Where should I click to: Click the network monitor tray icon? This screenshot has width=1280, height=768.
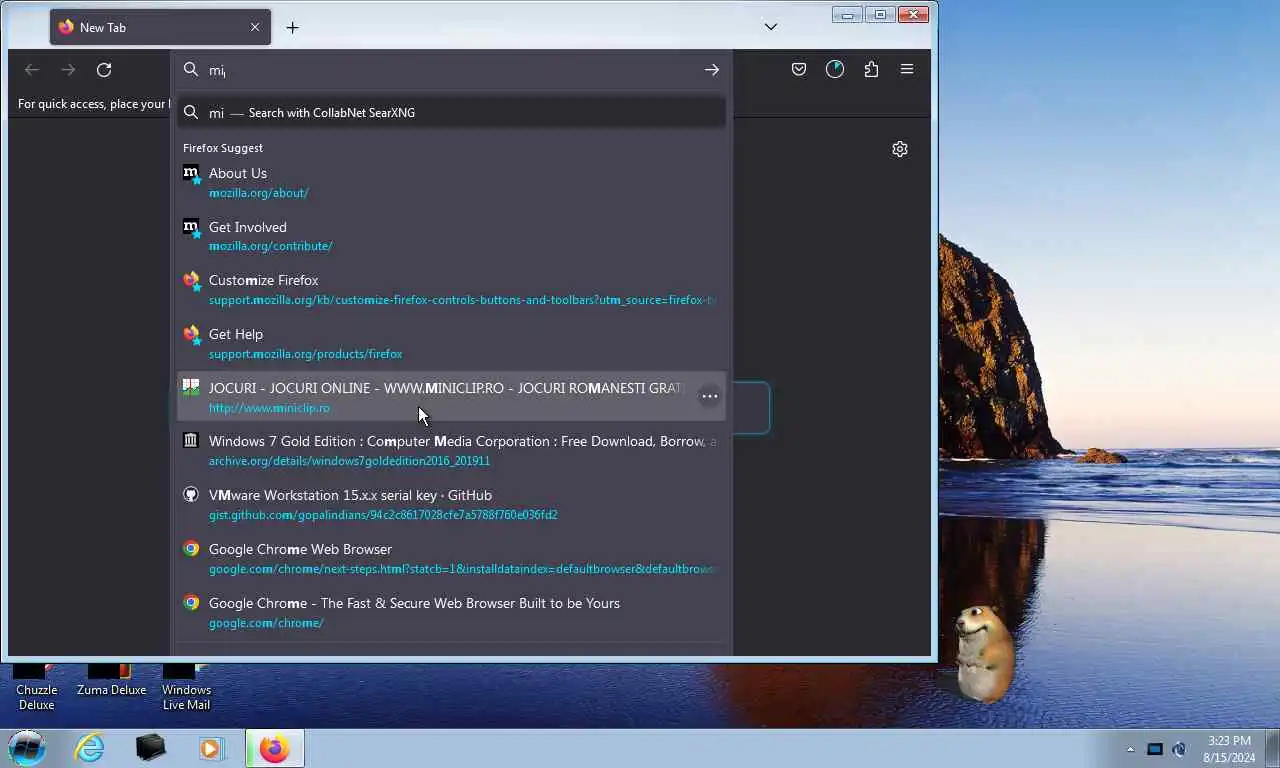(1155, 749)
